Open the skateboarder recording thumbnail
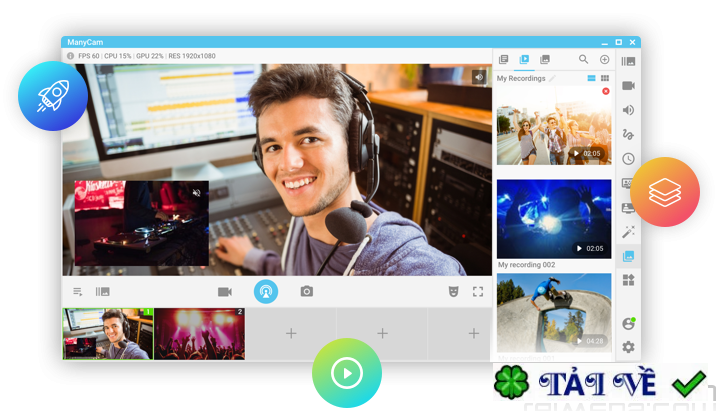Screen dimensions: 718x411 click(x=554, y=313)
